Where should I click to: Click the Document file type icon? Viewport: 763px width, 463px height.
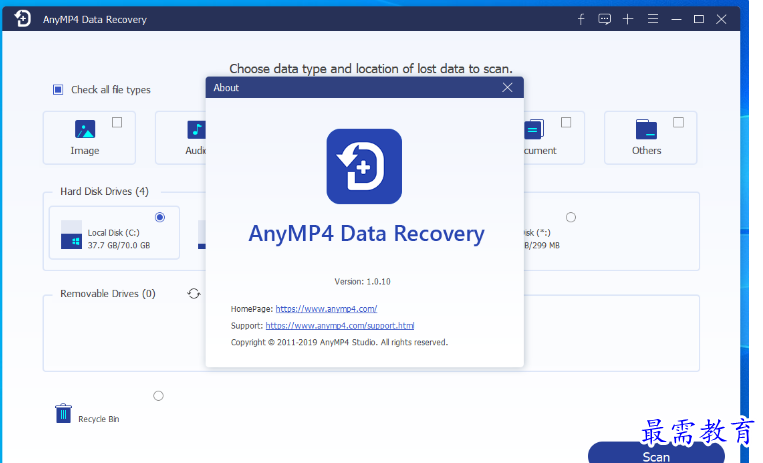533,130
